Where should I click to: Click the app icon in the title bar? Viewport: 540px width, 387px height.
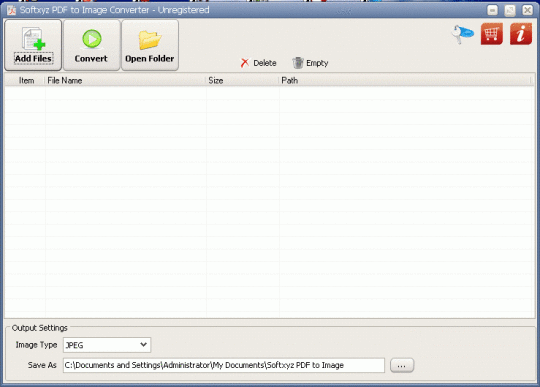pyautogui.click(x=11, y=10)
